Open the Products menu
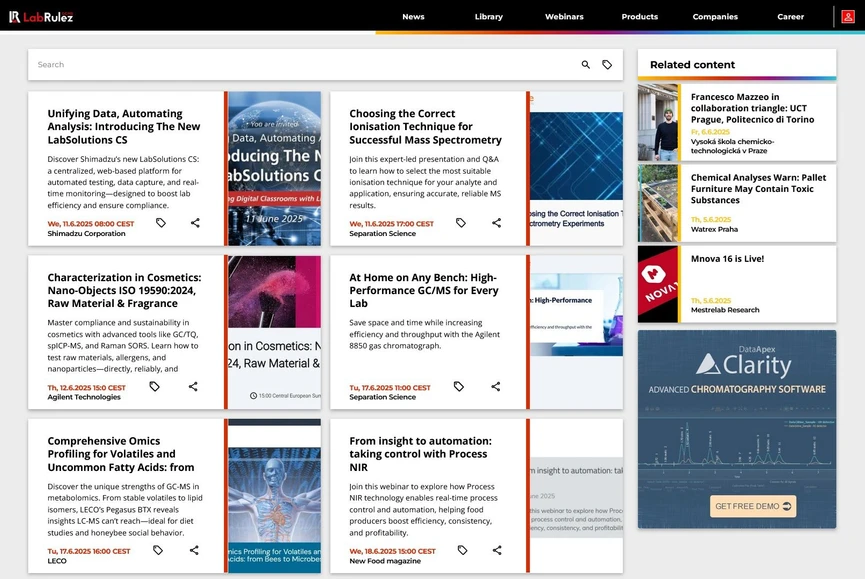Screen dimensions: 865x579 [640, 17]
